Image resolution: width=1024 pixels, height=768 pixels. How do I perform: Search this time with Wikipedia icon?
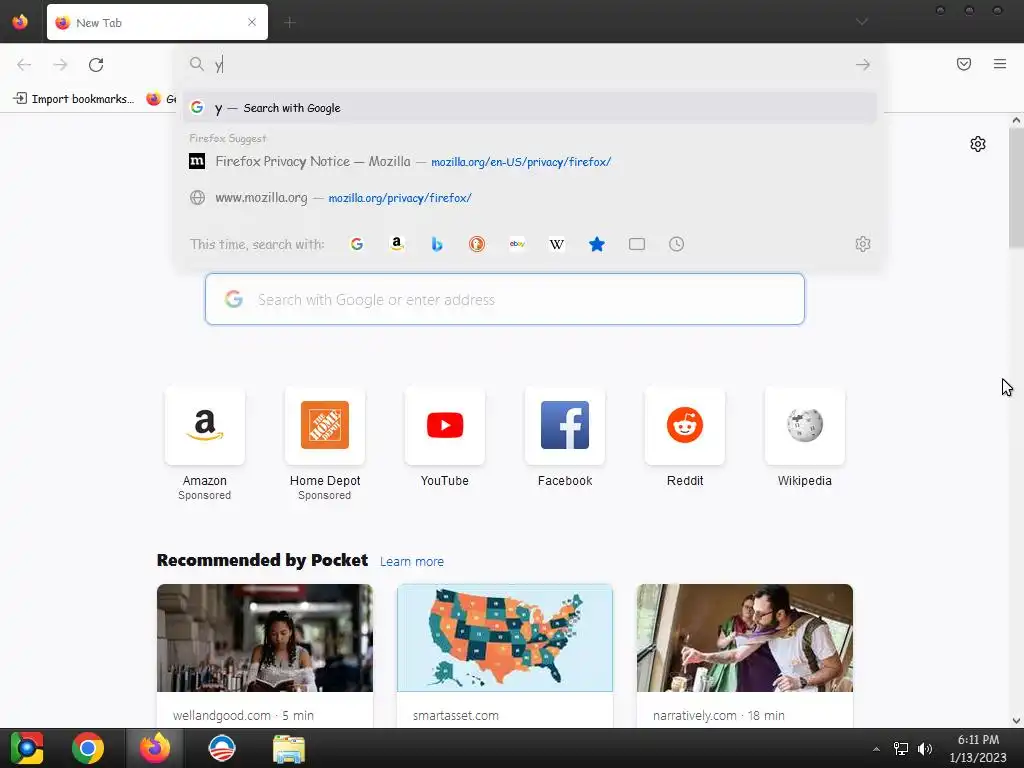point(557,244)
